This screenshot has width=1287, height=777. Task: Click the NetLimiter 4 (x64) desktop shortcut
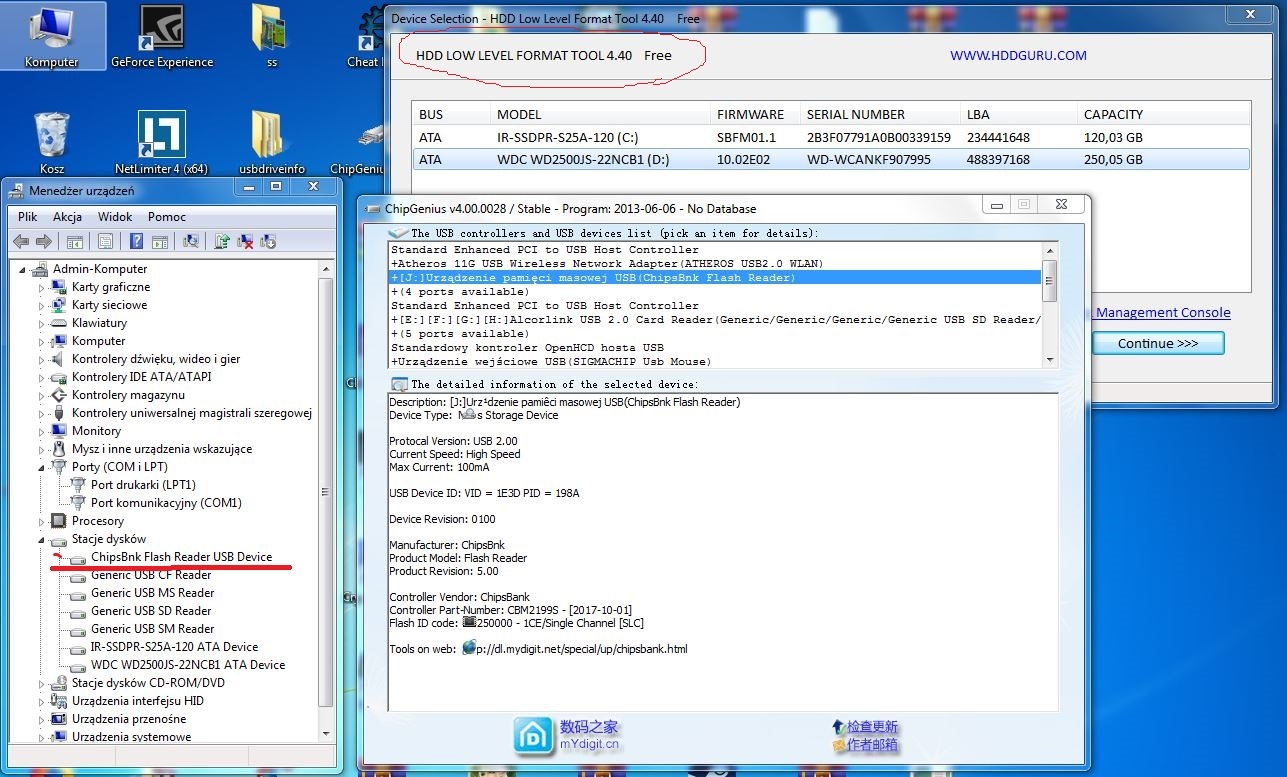161,144
